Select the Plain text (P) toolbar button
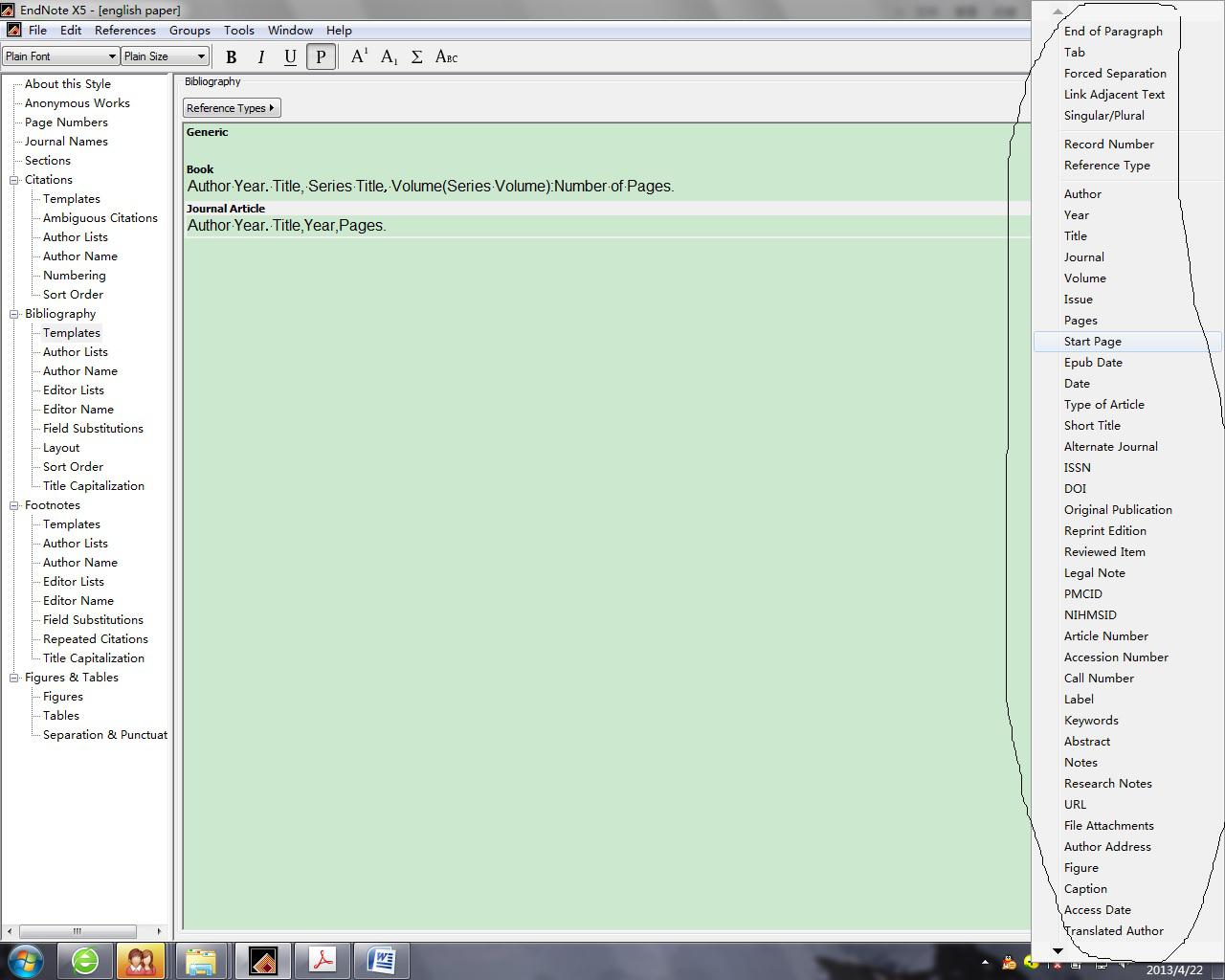The height and width of the screenshot is (980, 1225). [321, 56]
